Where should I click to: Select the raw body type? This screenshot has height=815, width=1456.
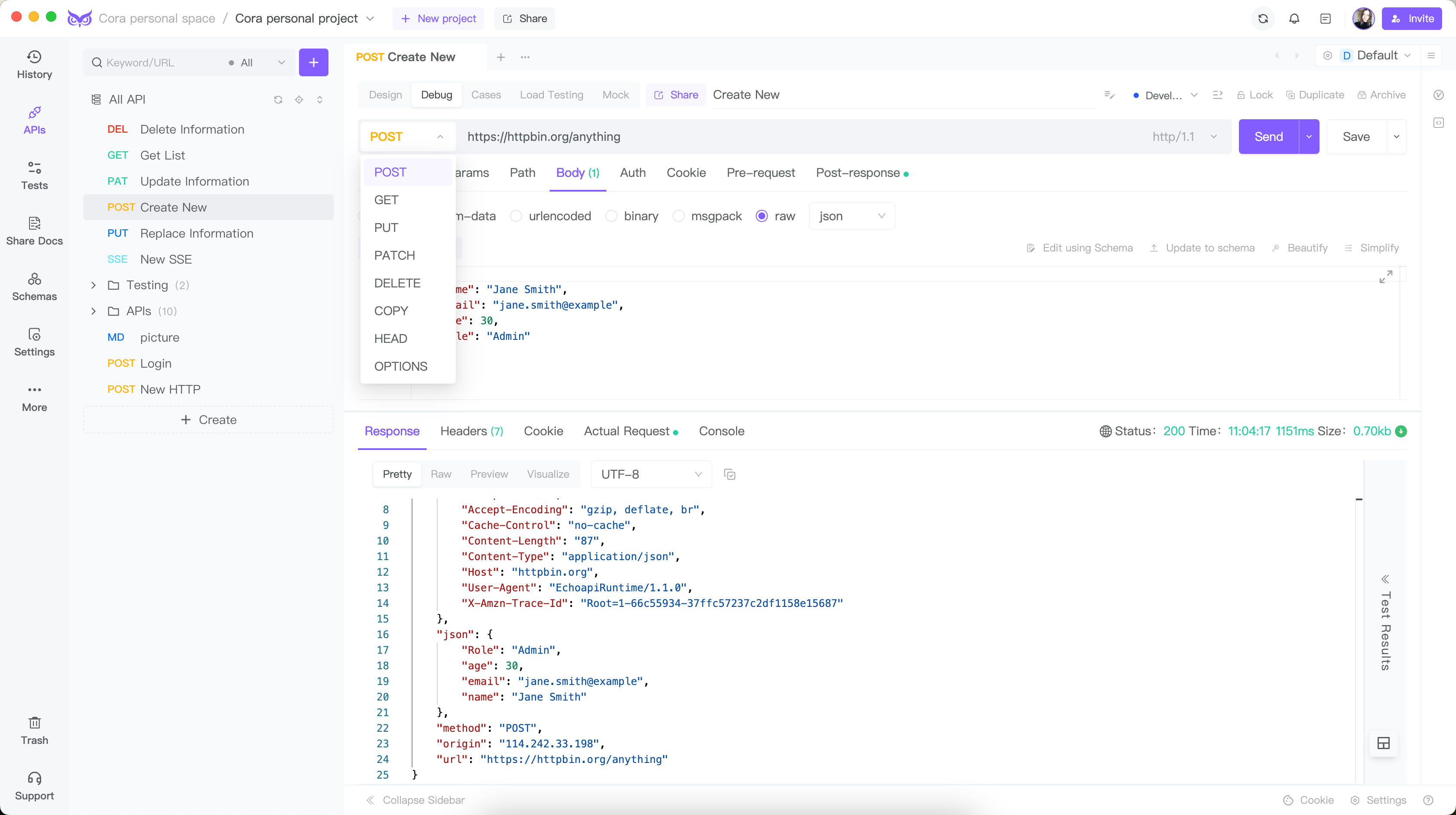click(x=775, y=216)
